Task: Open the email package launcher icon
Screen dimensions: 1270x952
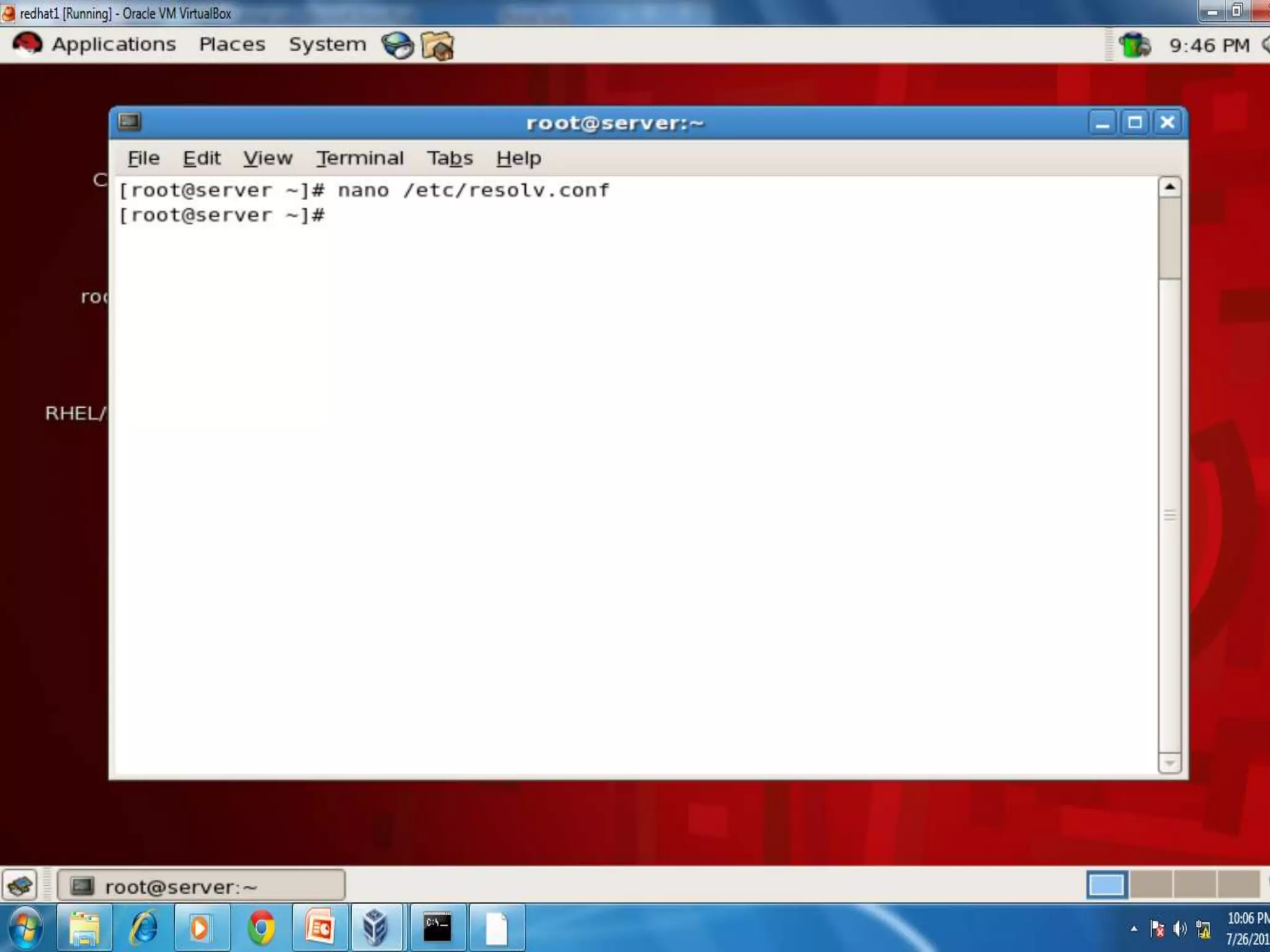Action: [437, 46]
